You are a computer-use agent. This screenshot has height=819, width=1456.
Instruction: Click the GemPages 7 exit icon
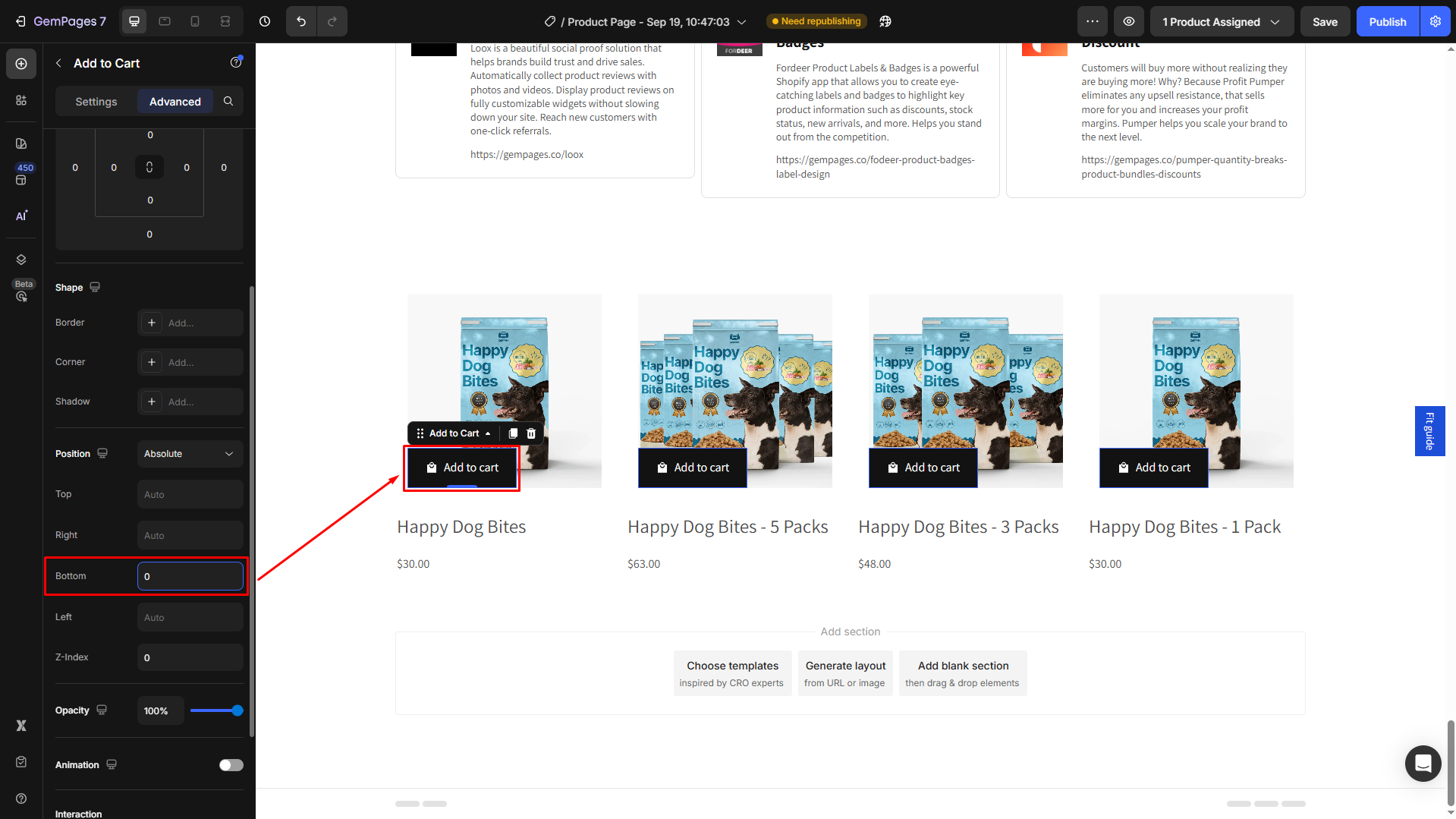tap(20, 21)
